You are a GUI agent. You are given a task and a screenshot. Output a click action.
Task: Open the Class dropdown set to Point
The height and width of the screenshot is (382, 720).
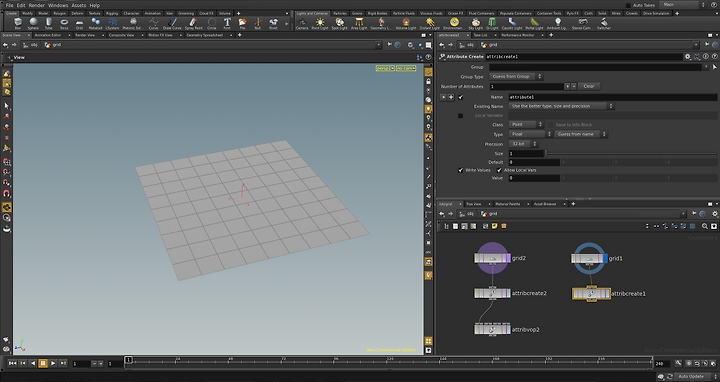[x=526, y=124]
